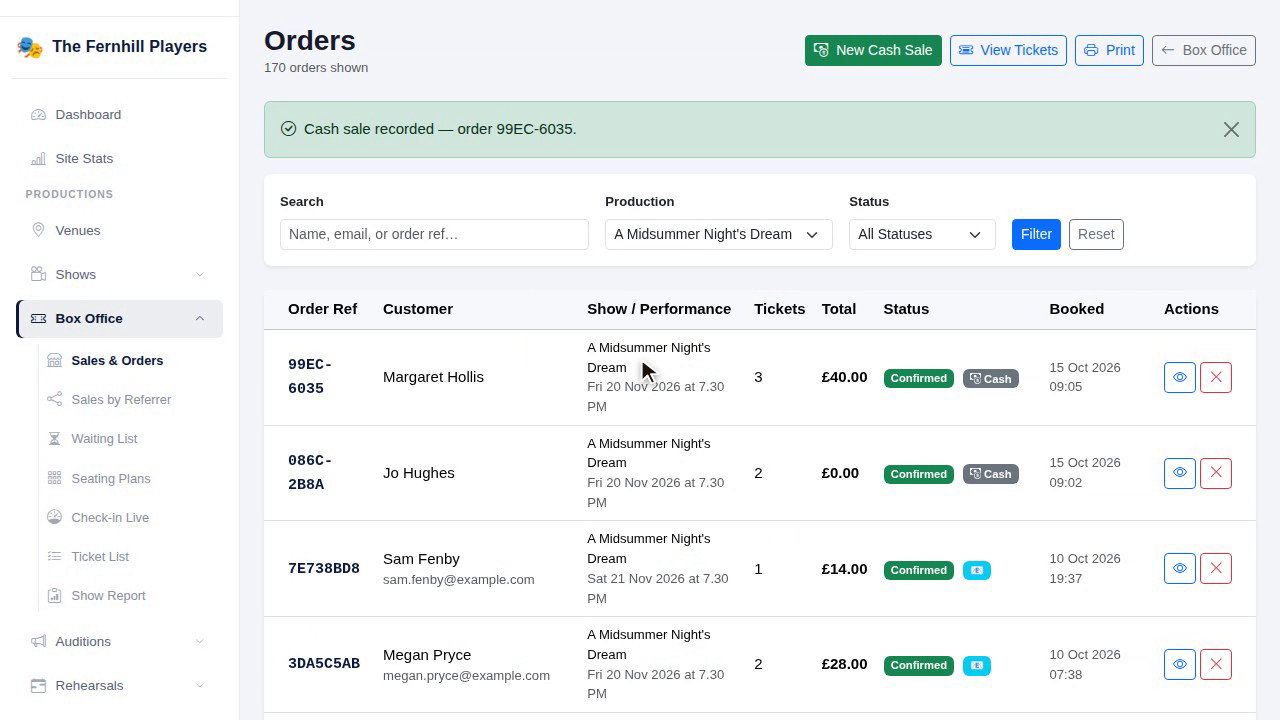Dismiss the cash sale recorded alert
Screen dimensions: 1280x720
1231,130
